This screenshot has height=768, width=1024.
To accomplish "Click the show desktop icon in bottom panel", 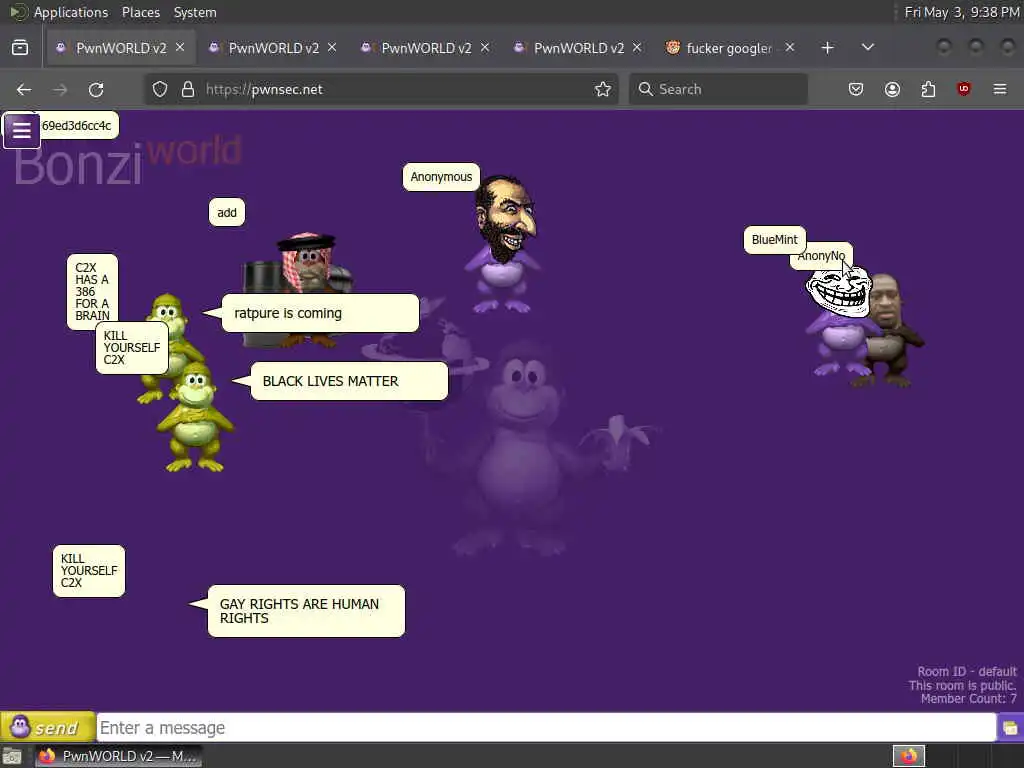I will click(12, 756).
